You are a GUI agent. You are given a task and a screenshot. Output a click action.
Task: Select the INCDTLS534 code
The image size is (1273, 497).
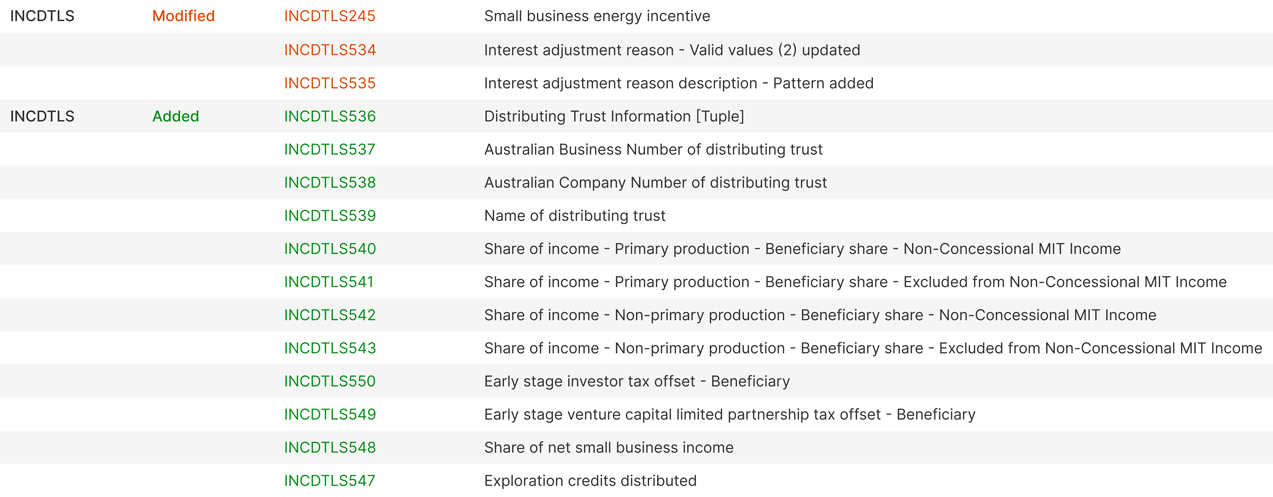tap(330, 50)
